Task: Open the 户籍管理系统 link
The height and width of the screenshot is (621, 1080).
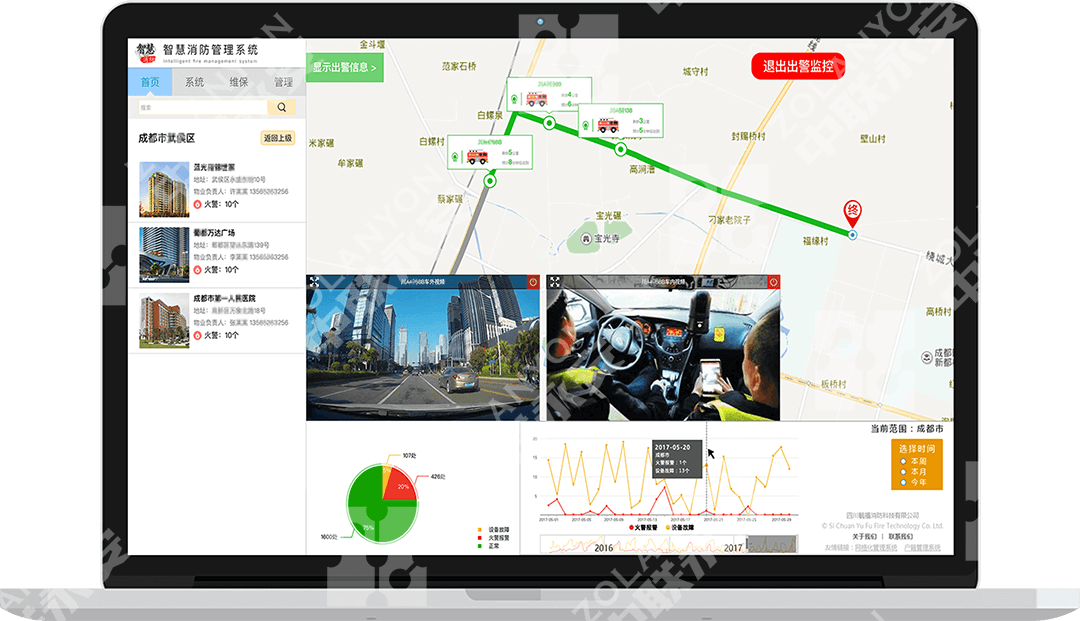Action: coord(922,548)
